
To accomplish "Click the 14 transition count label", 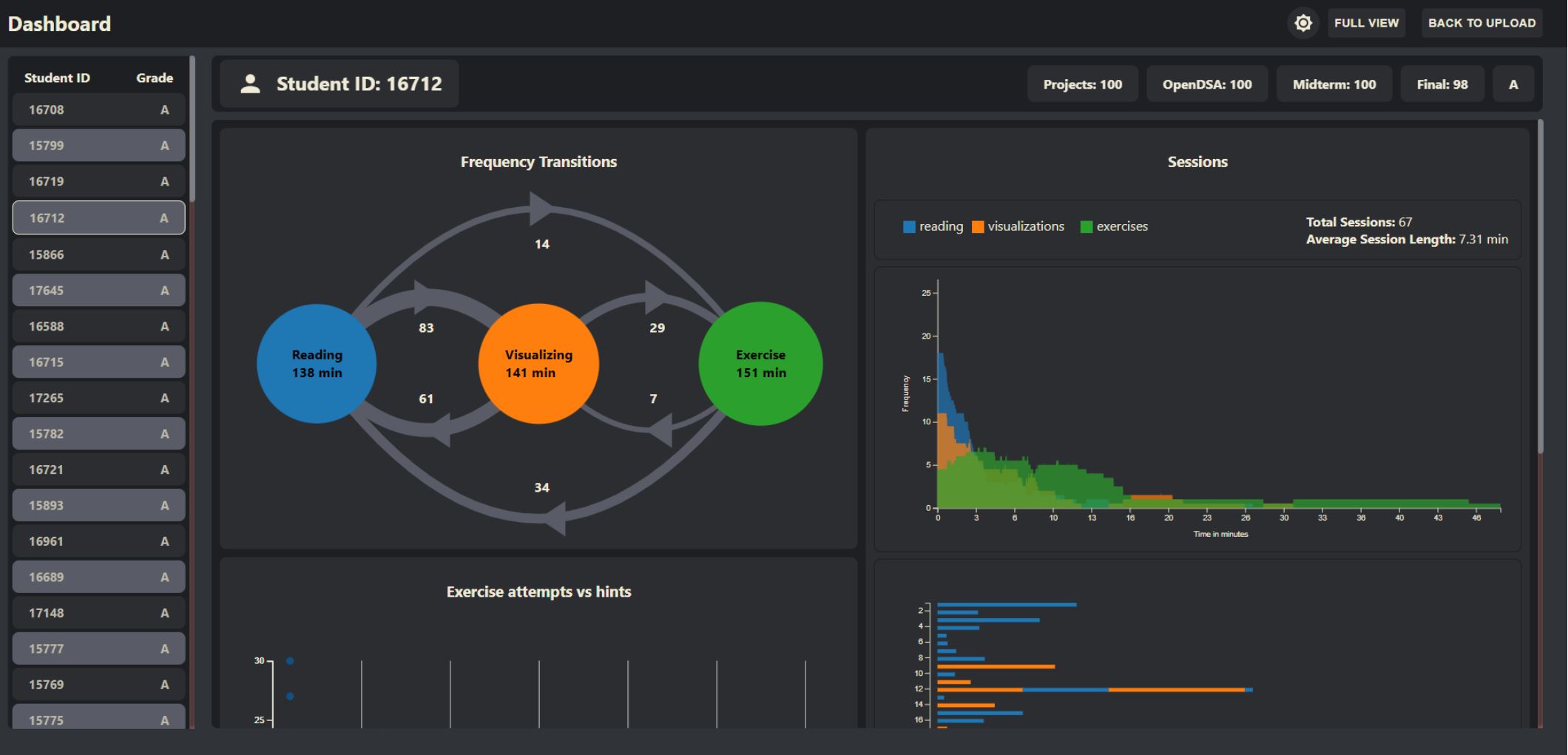I will click(x=542, y=244).
